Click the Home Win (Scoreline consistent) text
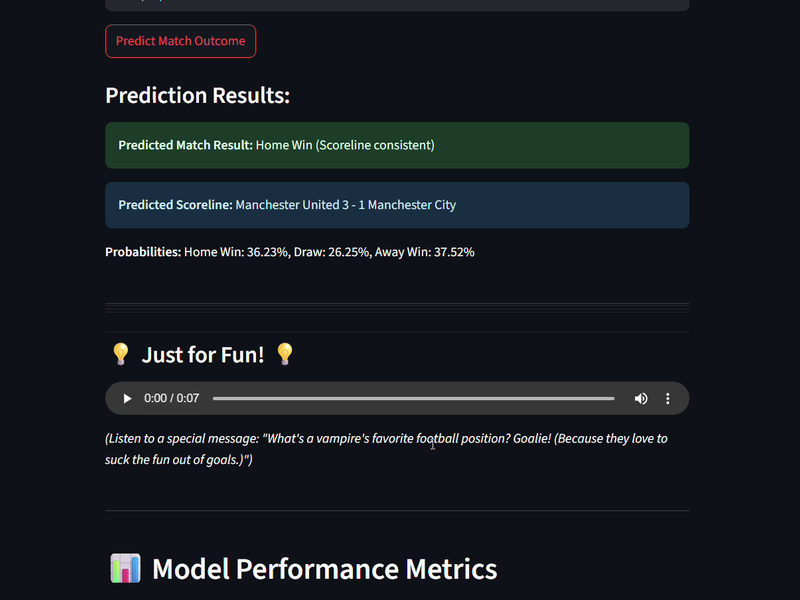The height and width of the screenshot is (600, 800). (345, 145)
